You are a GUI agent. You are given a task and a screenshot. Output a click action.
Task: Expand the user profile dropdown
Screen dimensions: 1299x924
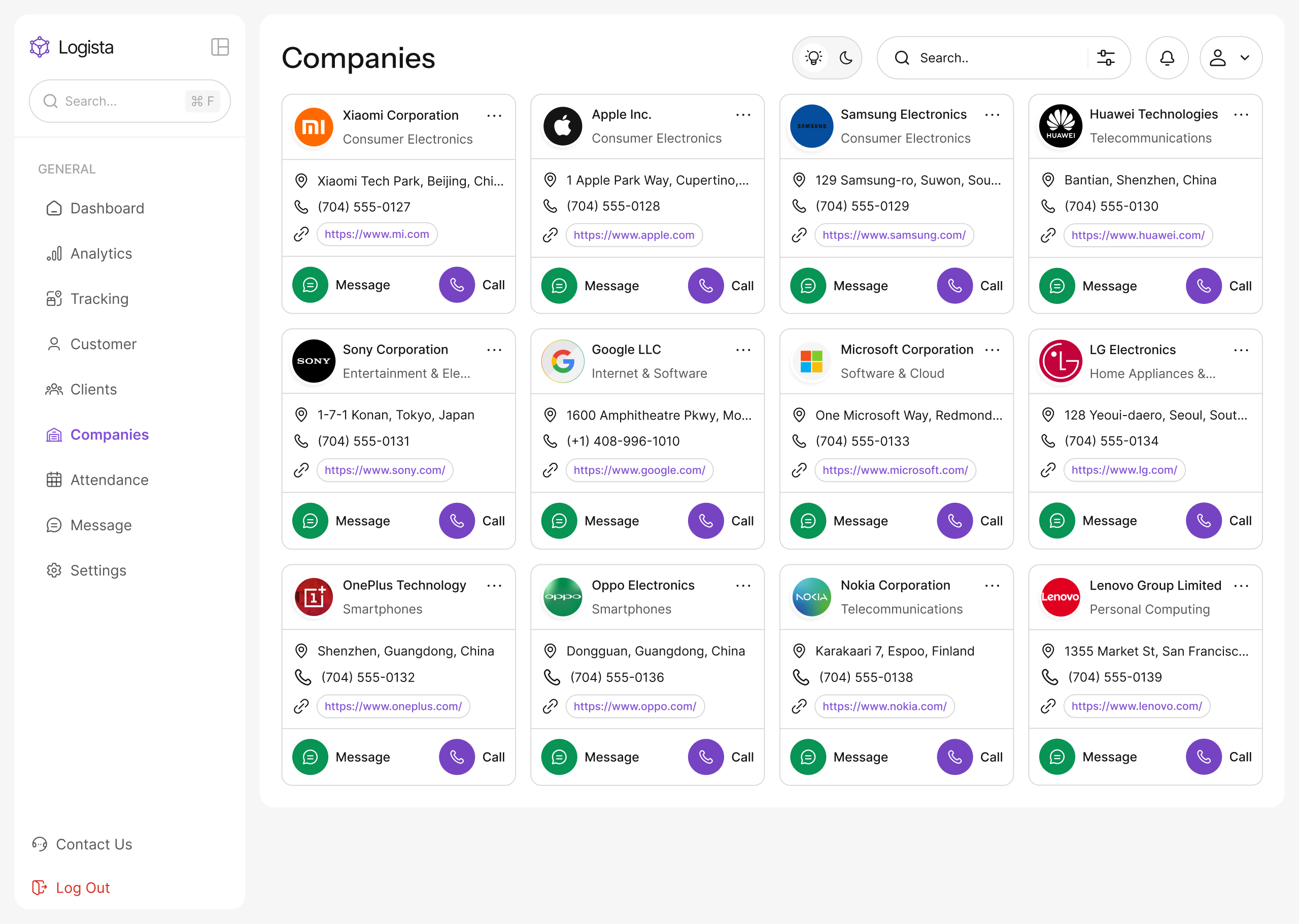pos(1230,58)
